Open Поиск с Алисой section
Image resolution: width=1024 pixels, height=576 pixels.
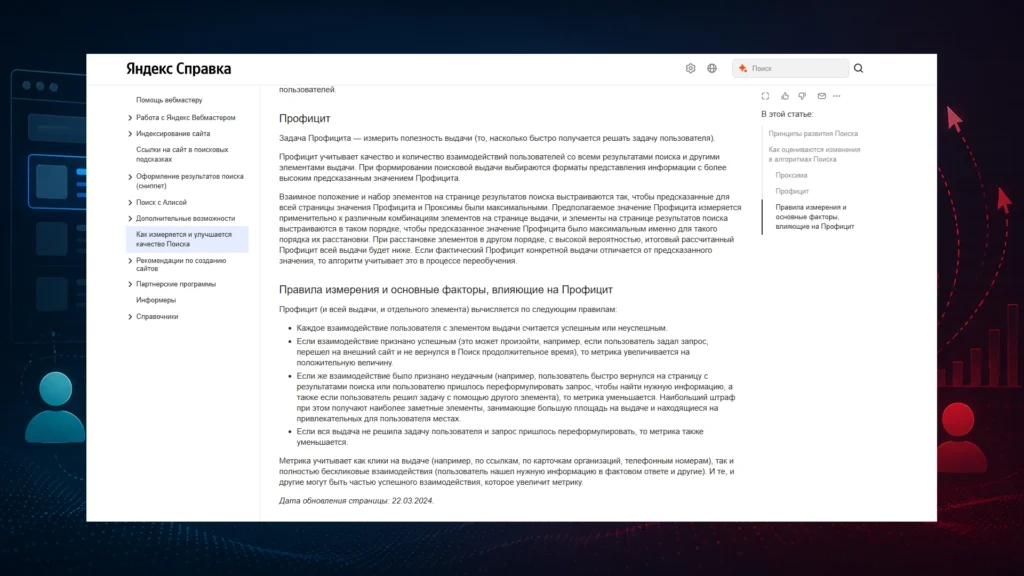click(161, 202)
